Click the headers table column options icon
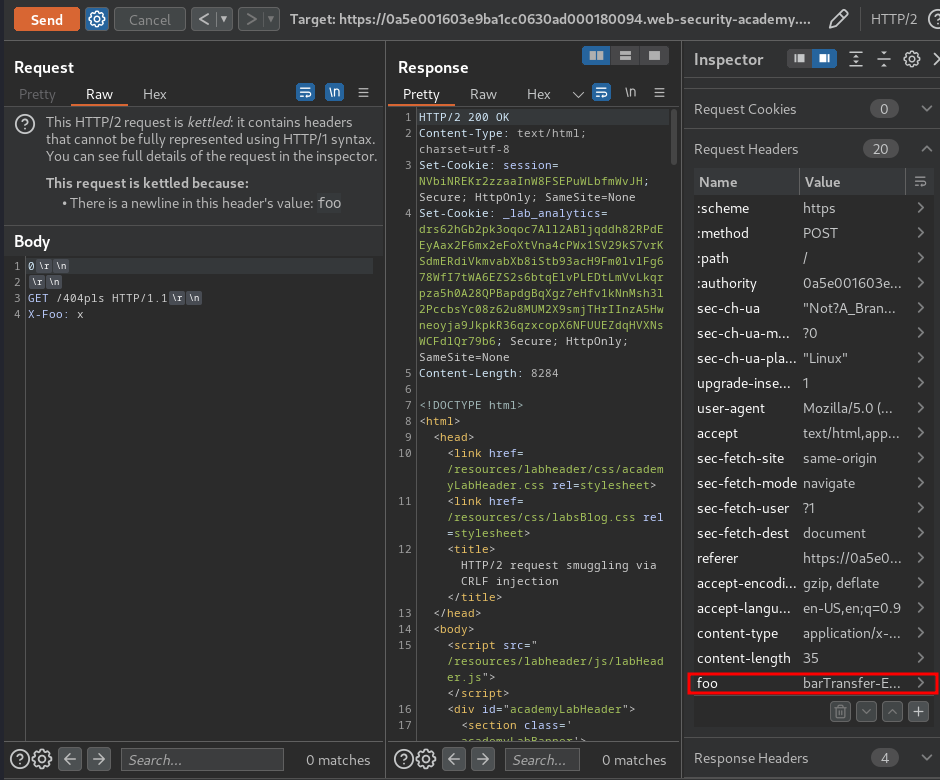The width and height of the screenshot is (940, 780). [920, 182]
